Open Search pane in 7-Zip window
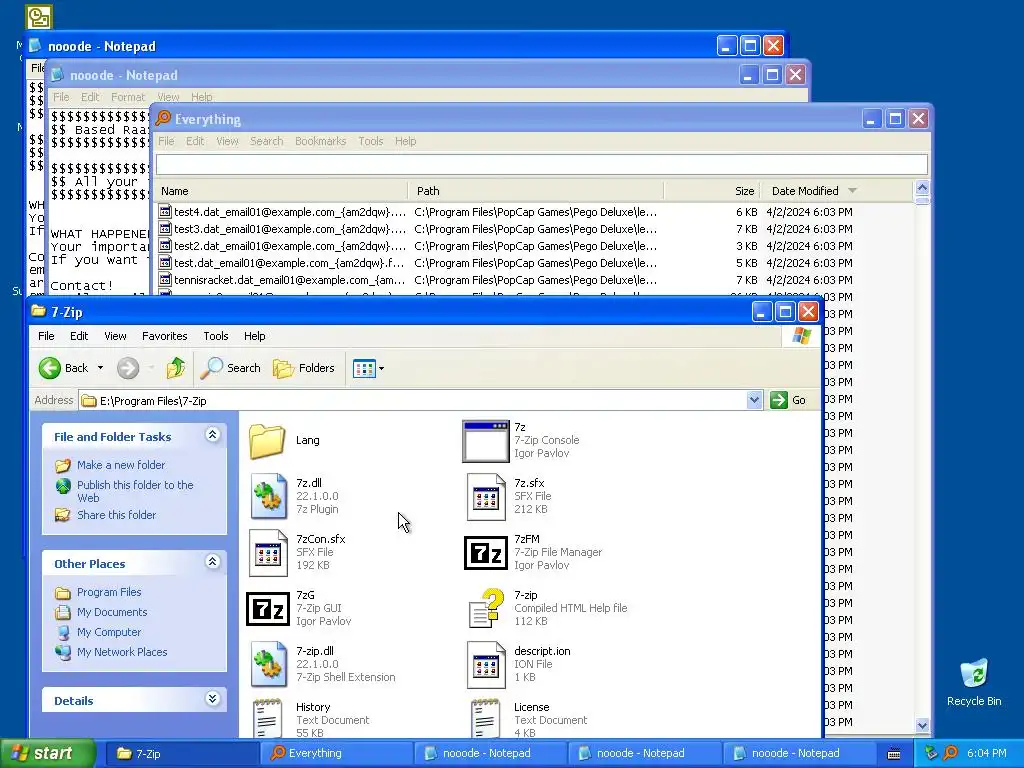 coord(231,368)
